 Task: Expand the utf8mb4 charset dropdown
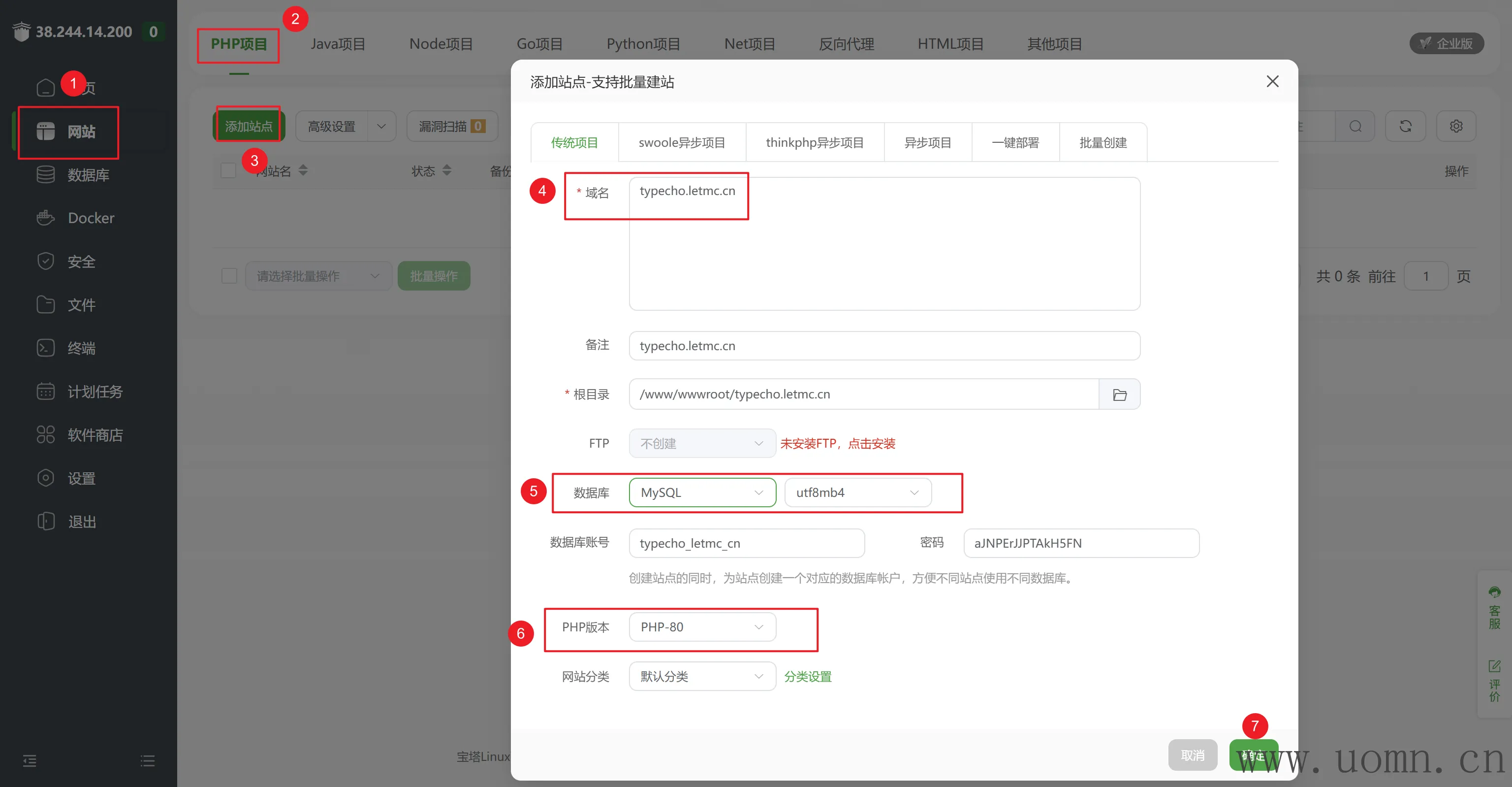tap(857, 493)
